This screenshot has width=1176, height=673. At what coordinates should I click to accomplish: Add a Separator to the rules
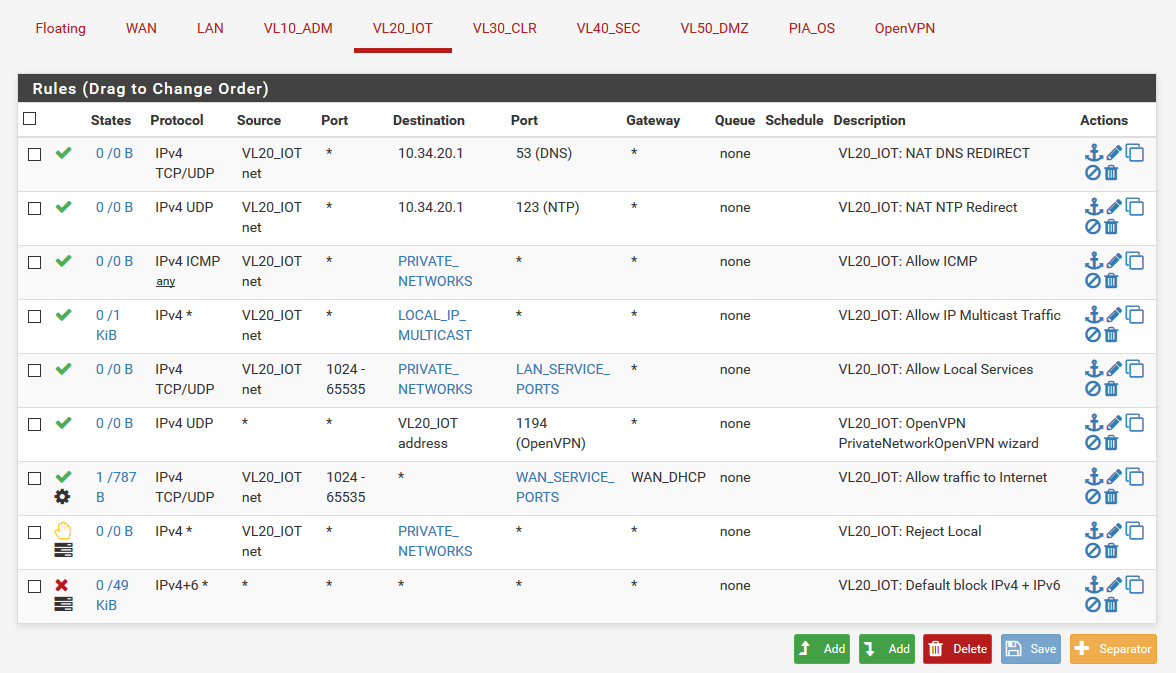coord(1113,649)
